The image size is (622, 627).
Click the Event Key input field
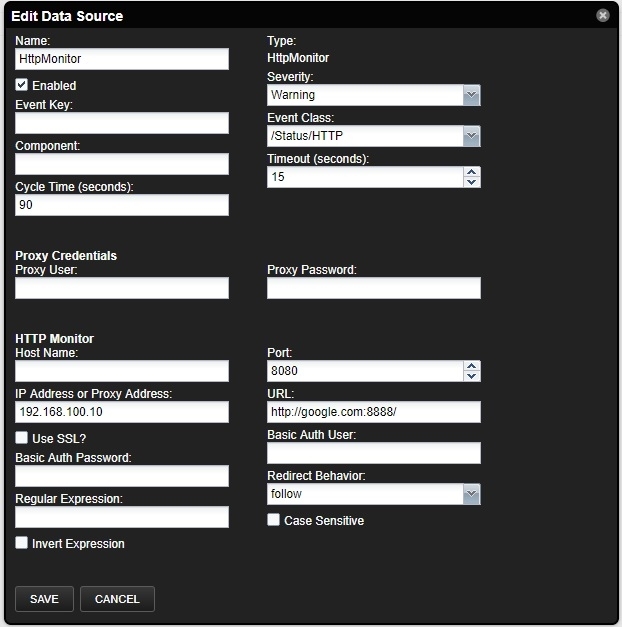122,123
